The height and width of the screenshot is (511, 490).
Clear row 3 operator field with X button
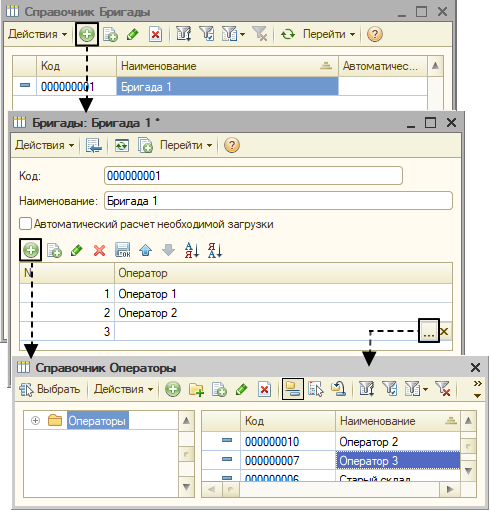click(444, 331)
